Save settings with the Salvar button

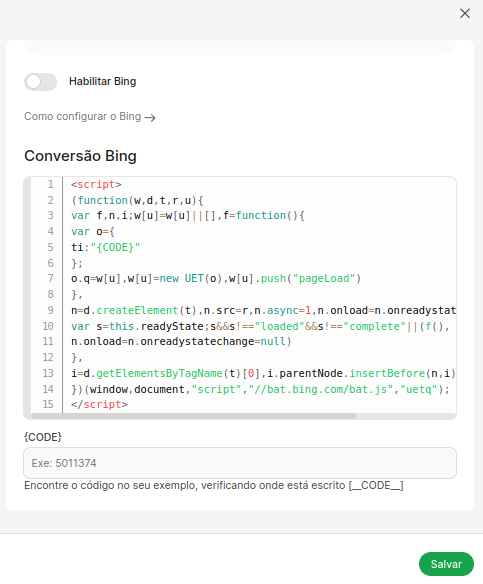click(446, 564)
